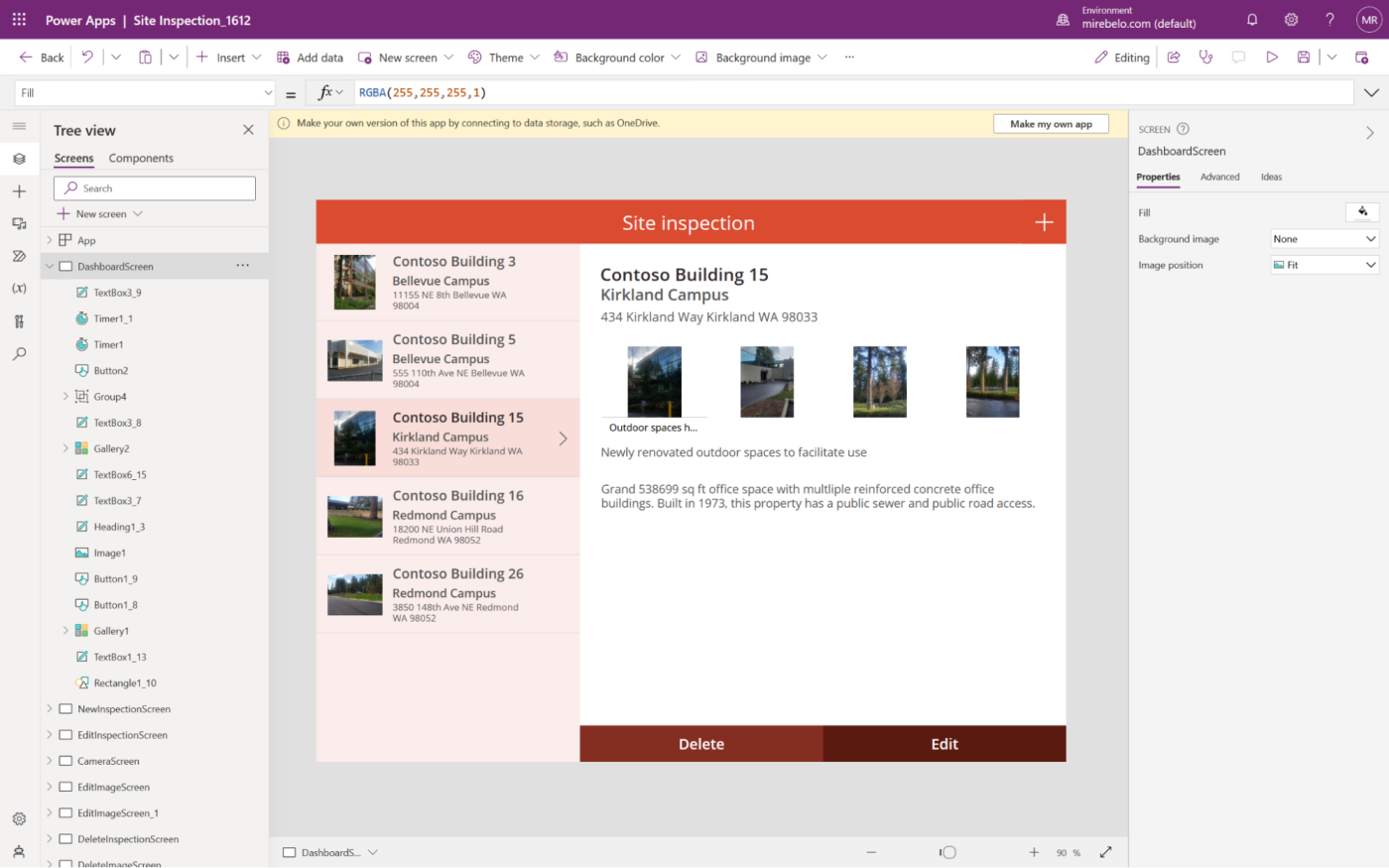This screenshot has height=868, width=1389.
Task: Open the MR account avatar
Action: 1369,19
